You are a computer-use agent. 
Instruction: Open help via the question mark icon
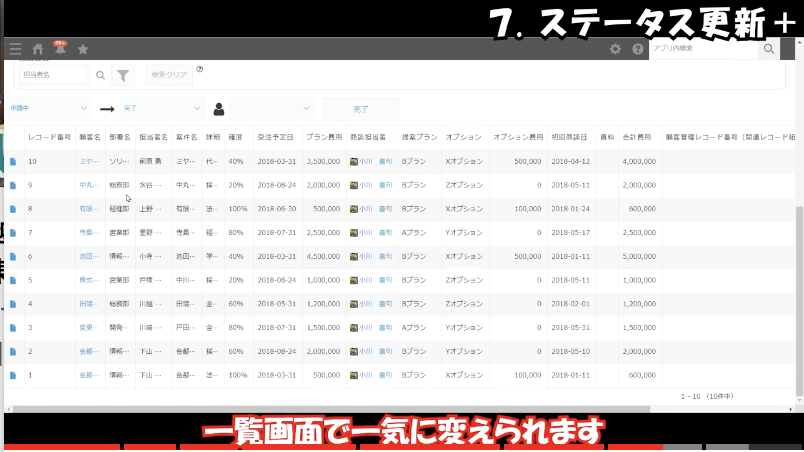point(638,49)
